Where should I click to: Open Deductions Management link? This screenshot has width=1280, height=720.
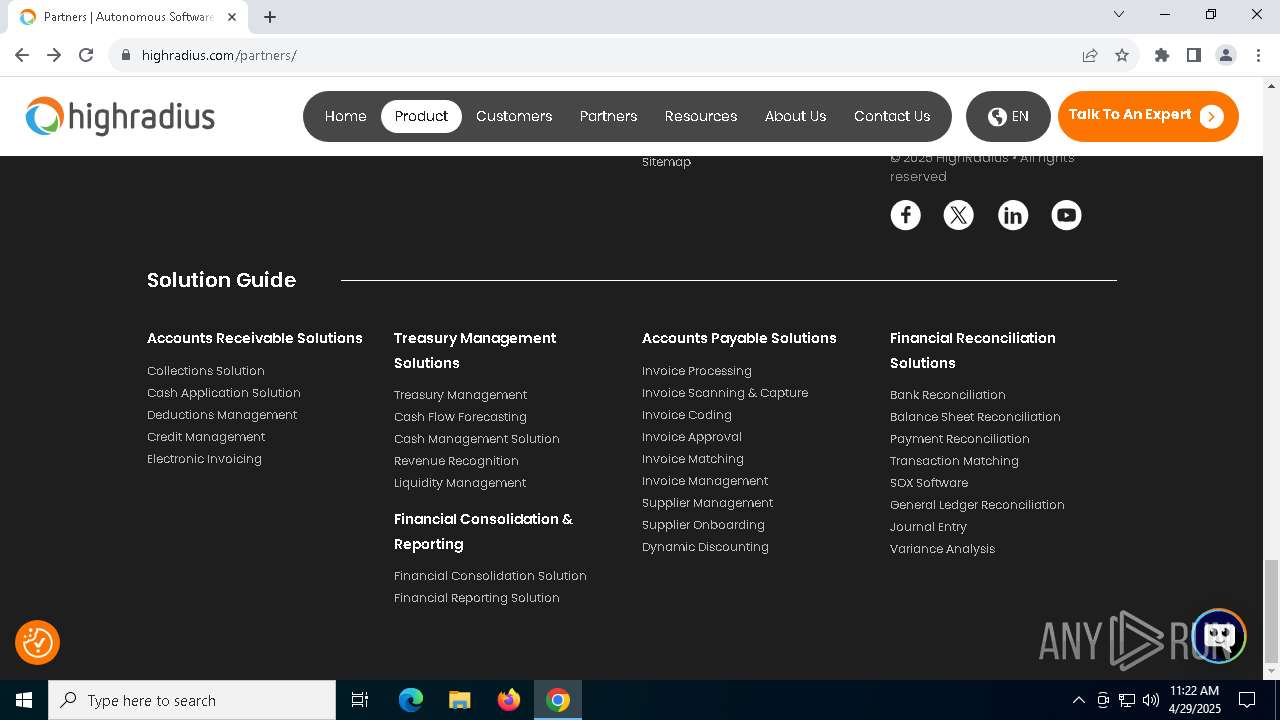click(222, 415)
